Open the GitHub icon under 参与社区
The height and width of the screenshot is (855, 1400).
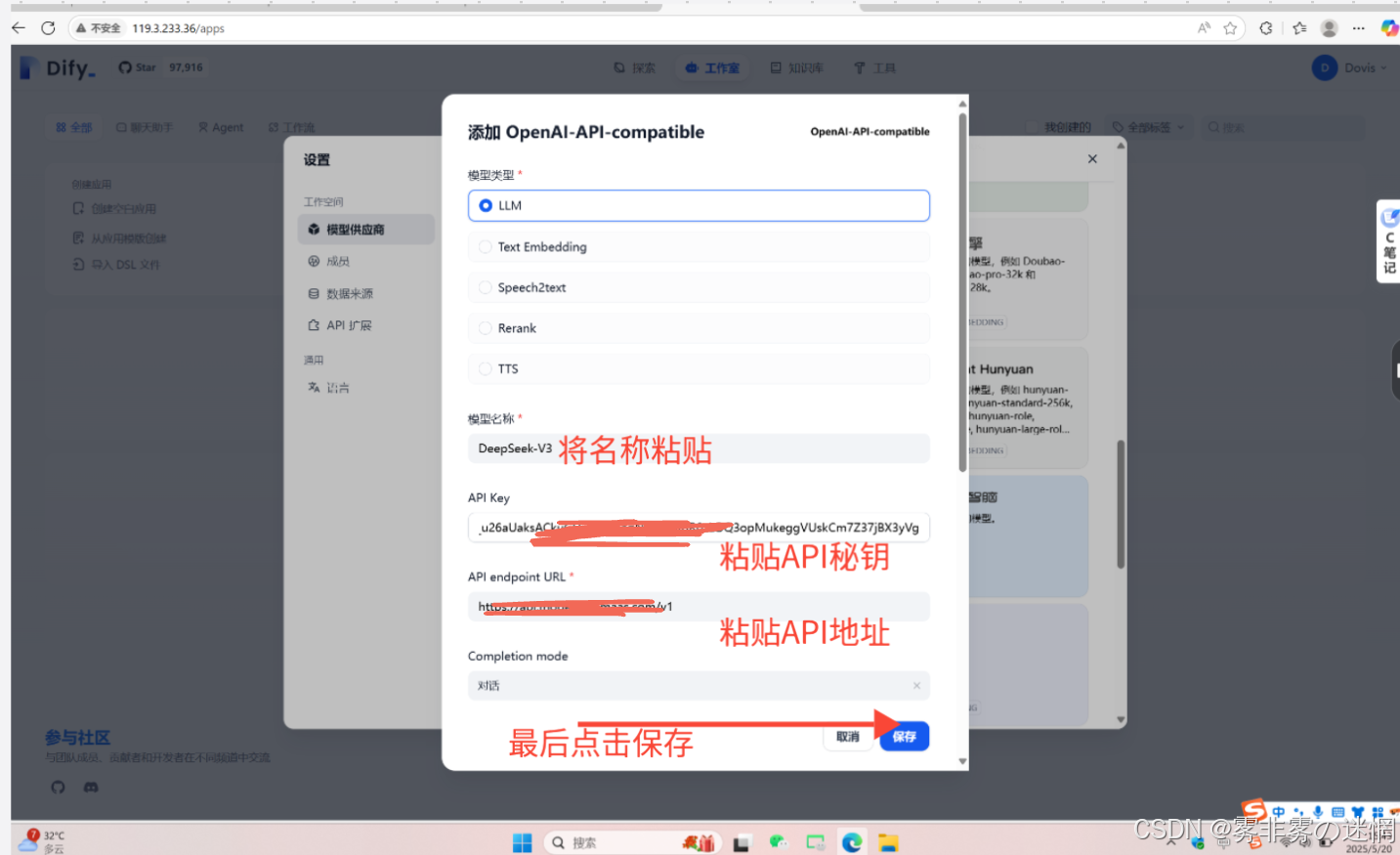tap(58, 787)
